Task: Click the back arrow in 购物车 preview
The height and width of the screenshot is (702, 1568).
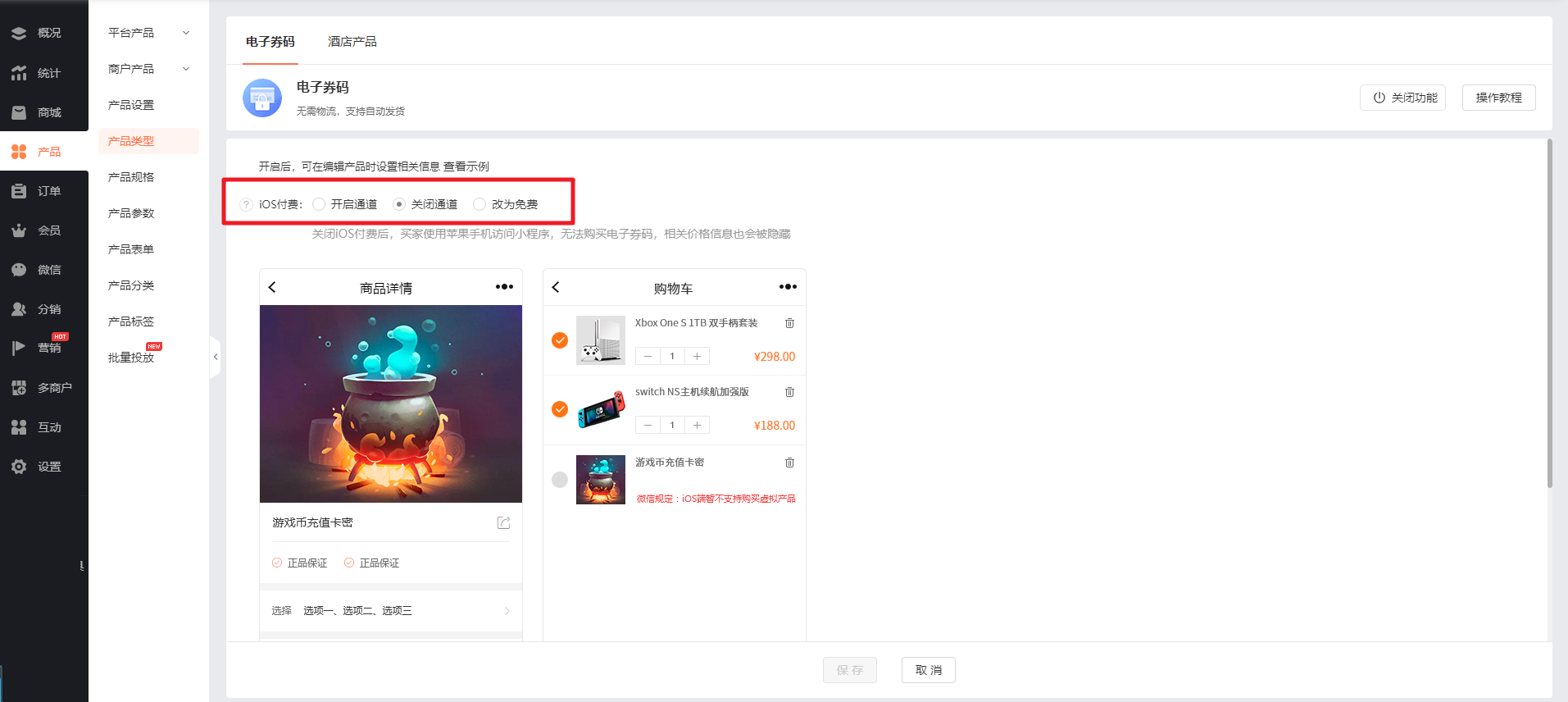Action: pos(556,287)
